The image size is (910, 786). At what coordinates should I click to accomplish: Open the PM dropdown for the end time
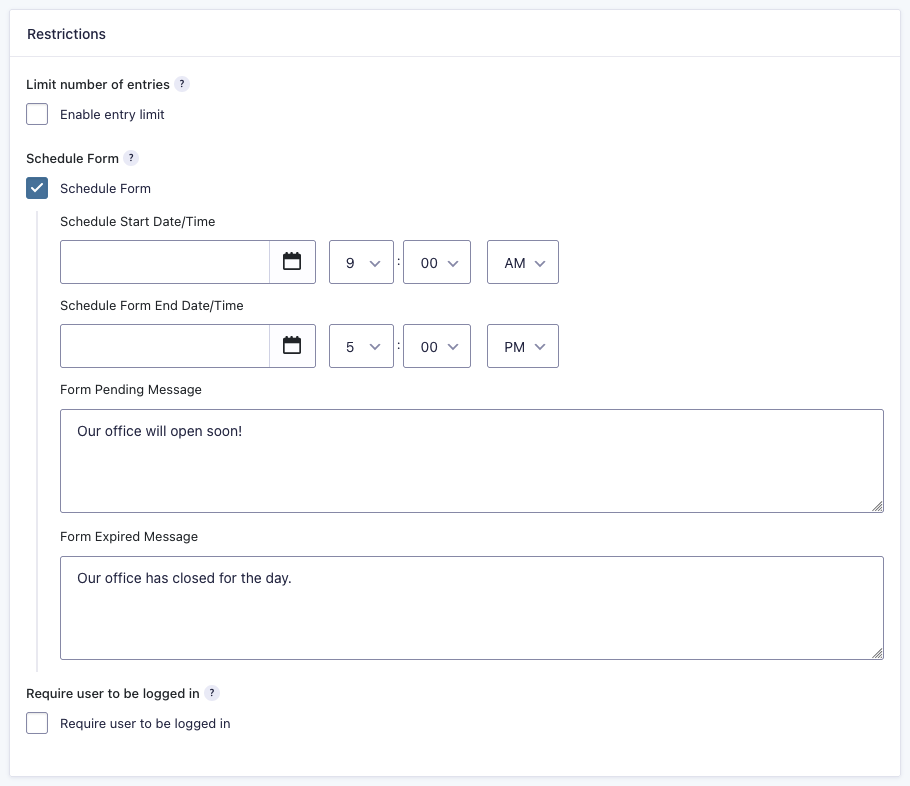[x=522, y=345]
